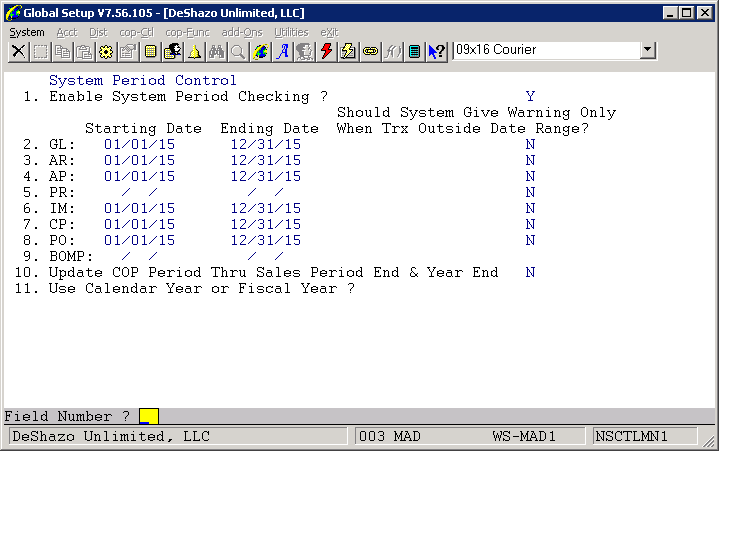The height and width of the screenshot is (541, 738).
Task: Open the System menu
Action: [x=27, y=32]
